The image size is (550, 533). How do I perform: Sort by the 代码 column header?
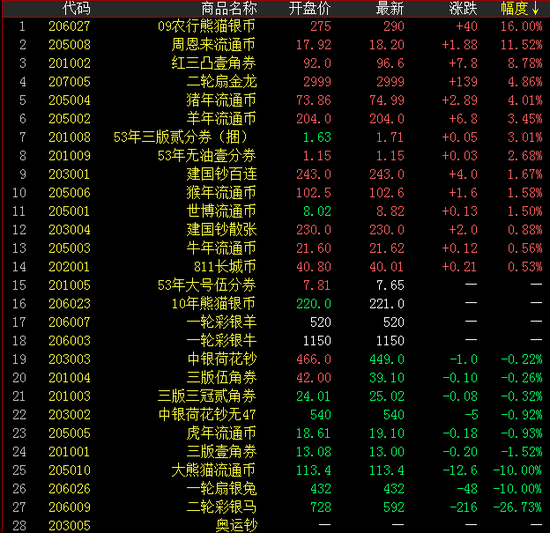point(76,8)
